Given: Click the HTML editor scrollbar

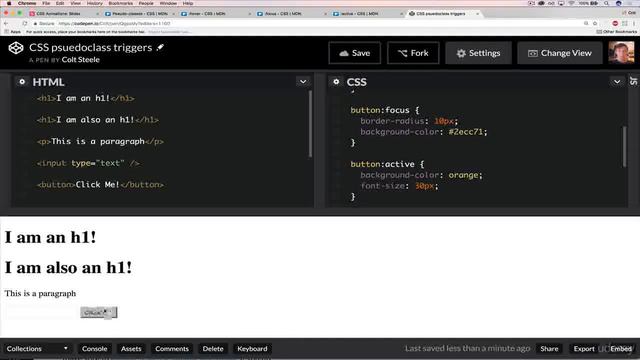Looking at the screenshot, I should (310, 124).
